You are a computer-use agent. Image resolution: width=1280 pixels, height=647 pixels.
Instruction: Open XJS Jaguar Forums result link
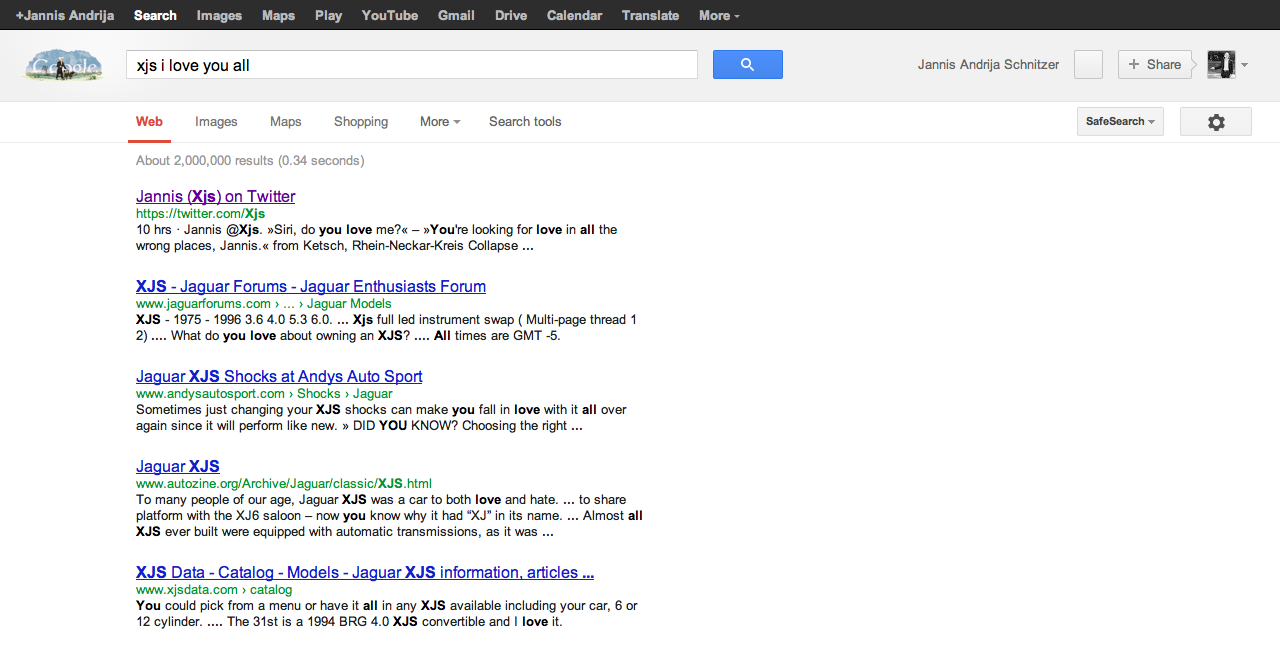311,286
